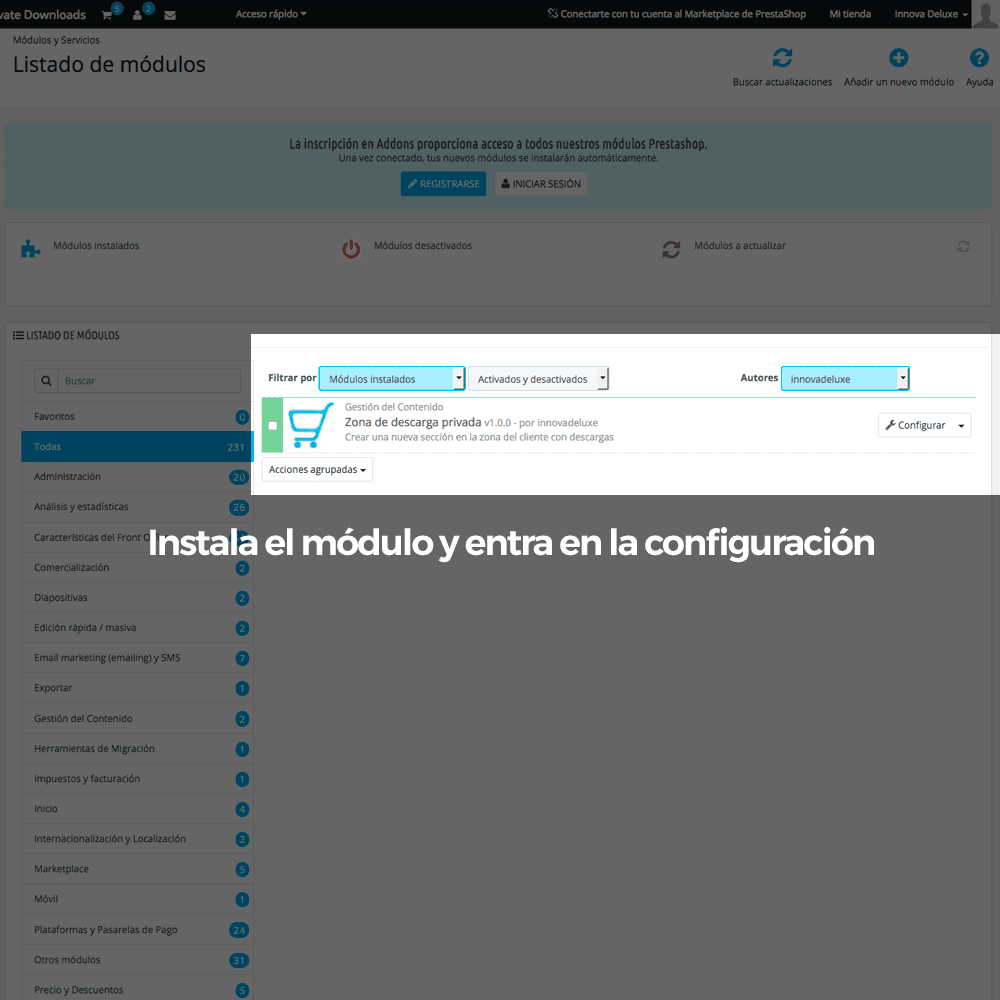Select the Comercialización category

pos(137,568)
